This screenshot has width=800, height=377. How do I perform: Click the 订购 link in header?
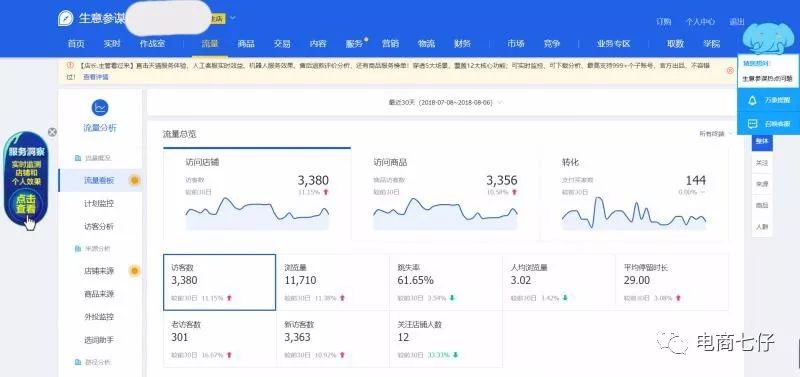click(x=663, y=22)
